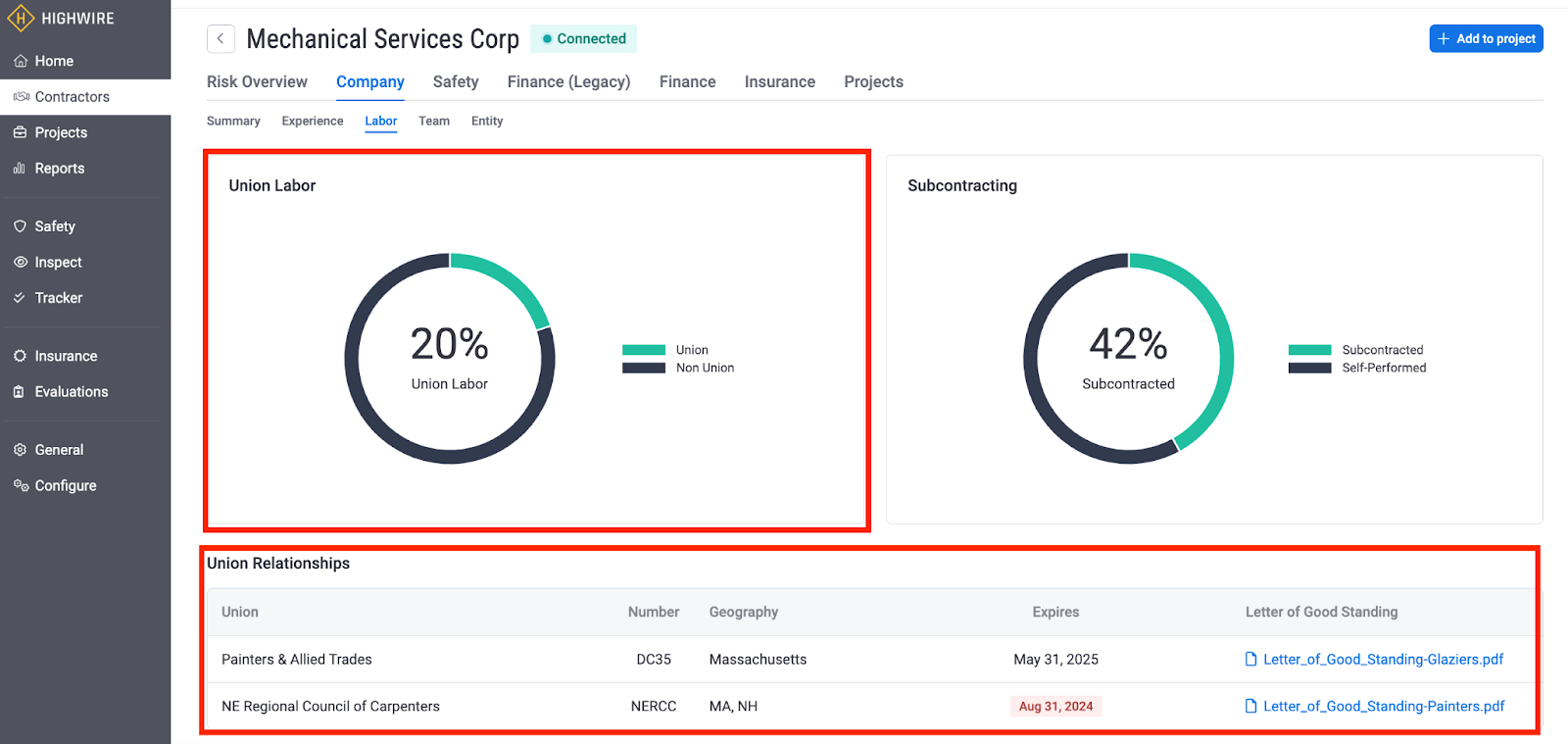Switch to the Risk Overview tab

coord(257,82)
